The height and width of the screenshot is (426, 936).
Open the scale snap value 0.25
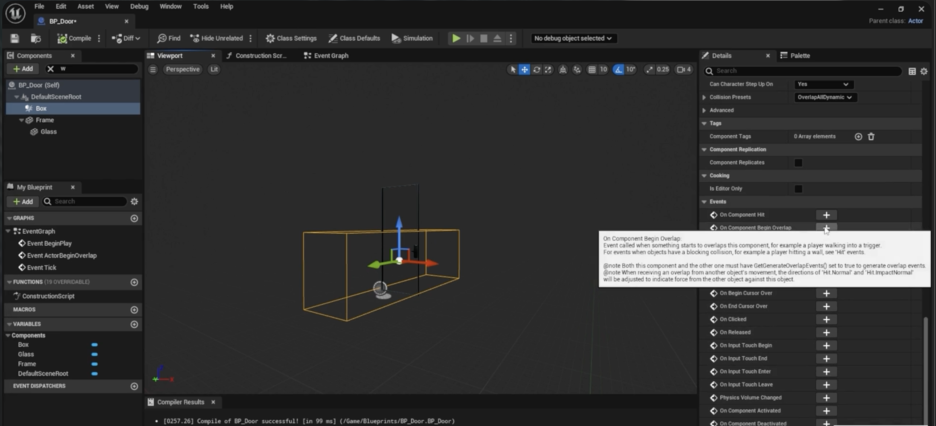[x=663, y=70]
